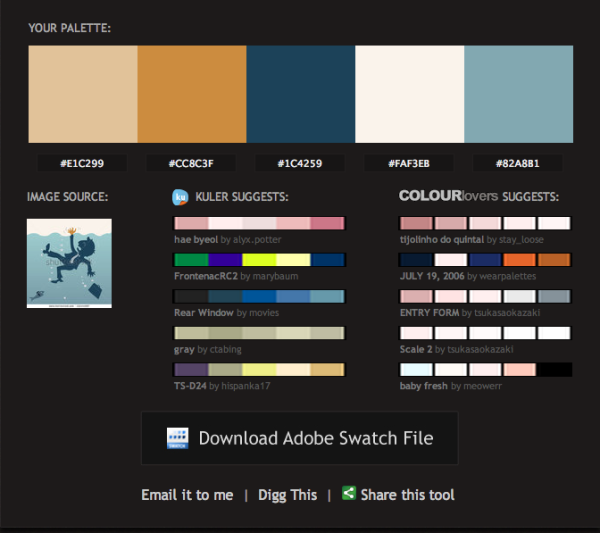Click Scale 2 by tsukasaokazaki link
600x533 pixels.
(x=457, y=349)
